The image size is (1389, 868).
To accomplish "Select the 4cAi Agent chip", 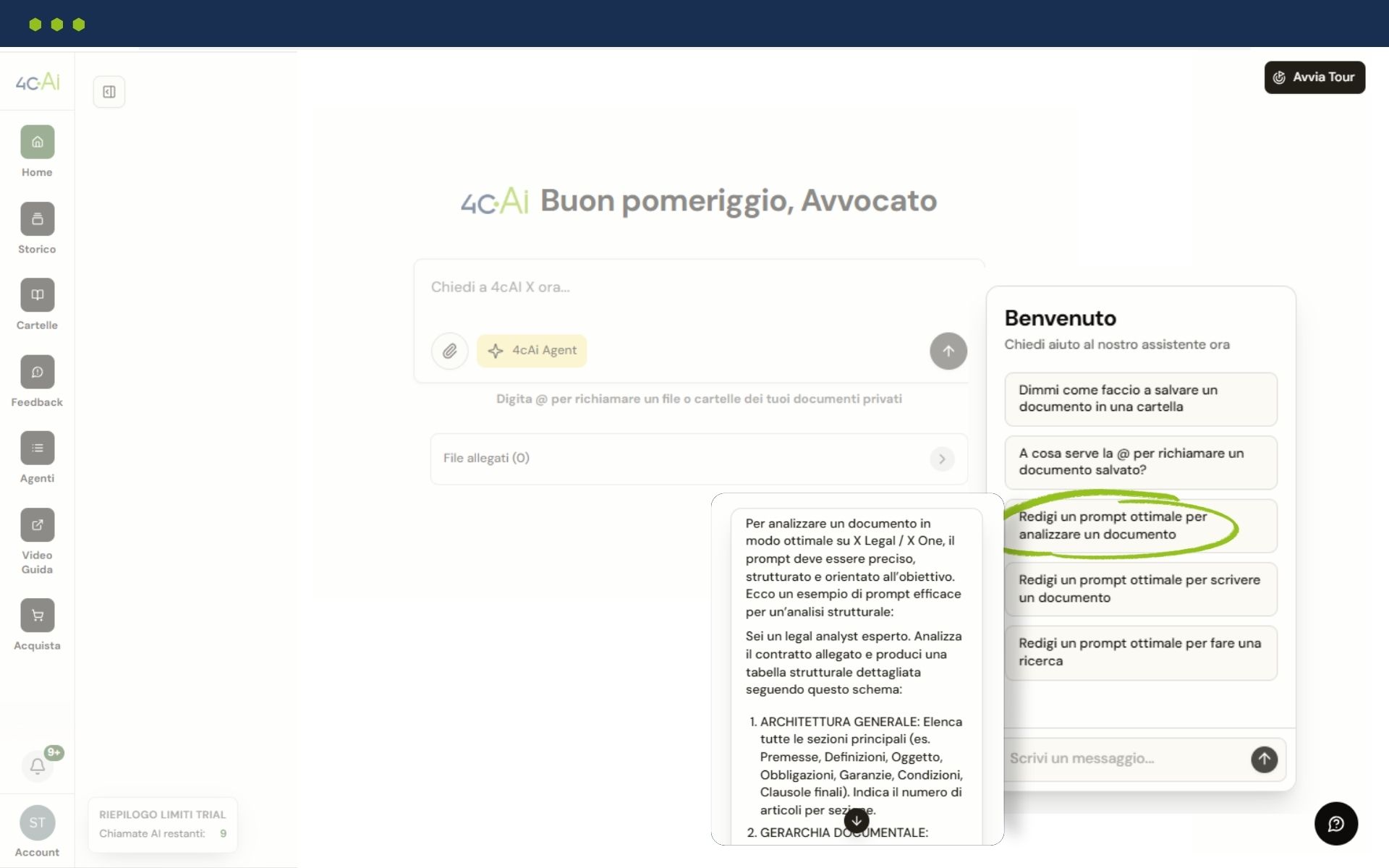I will point(532,351).
